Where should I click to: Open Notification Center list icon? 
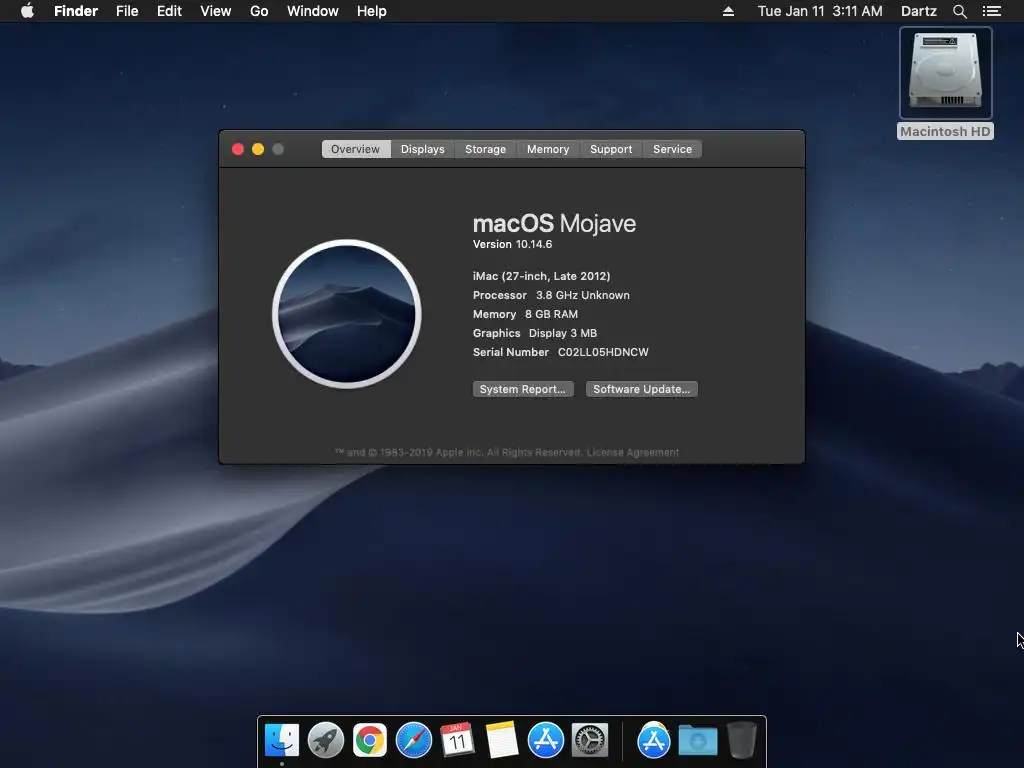[x=992, y=11]
